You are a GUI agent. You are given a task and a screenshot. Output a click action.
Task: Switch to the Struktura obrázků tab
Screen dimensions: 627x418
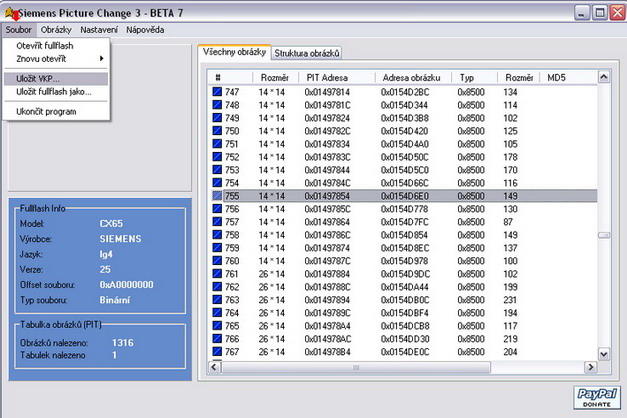click(x=307, y=53)
